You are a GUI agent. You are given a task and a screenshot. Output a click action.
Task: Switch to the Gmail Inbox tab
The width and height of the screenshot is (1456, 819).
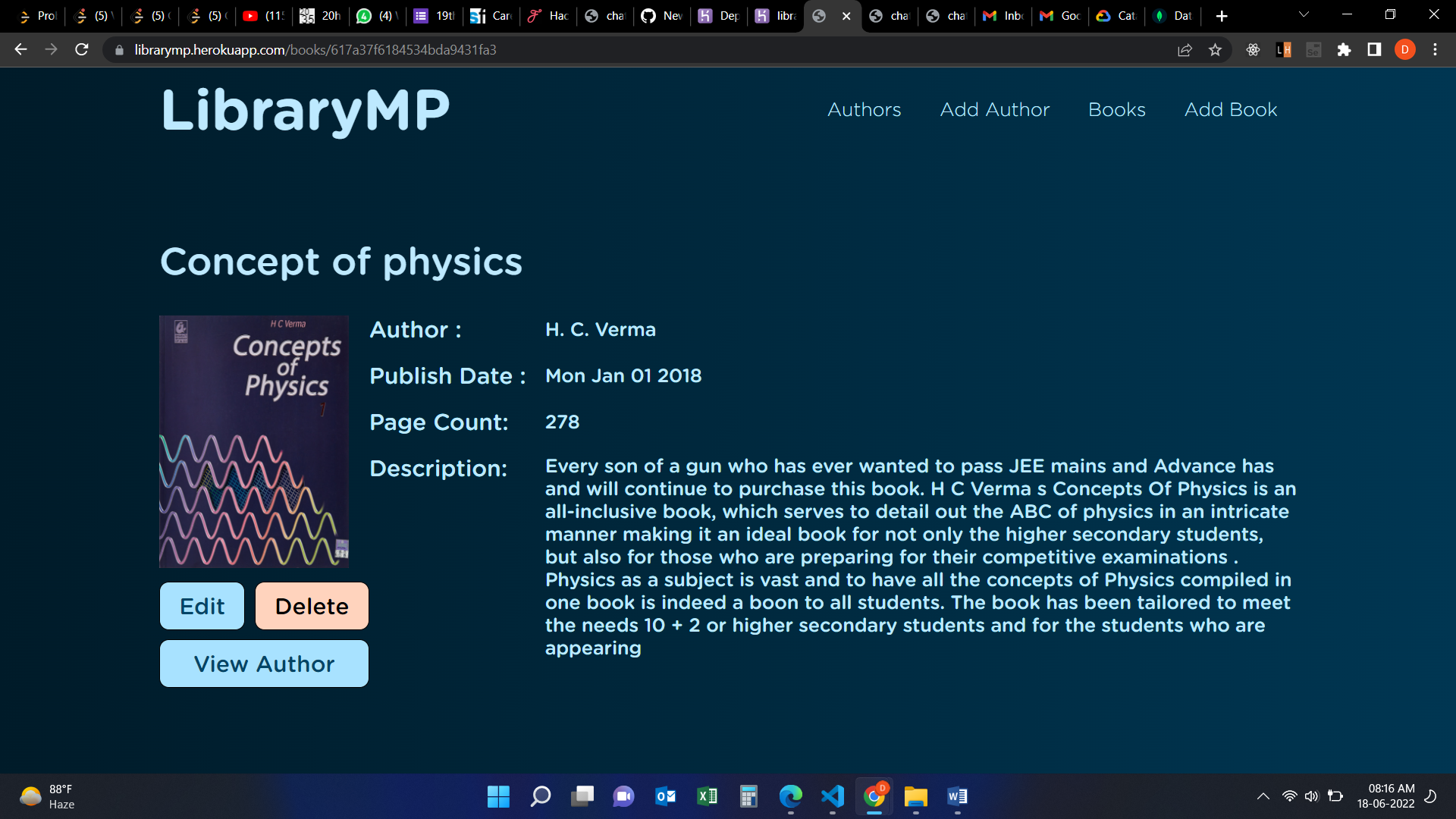pos(1003,15)
